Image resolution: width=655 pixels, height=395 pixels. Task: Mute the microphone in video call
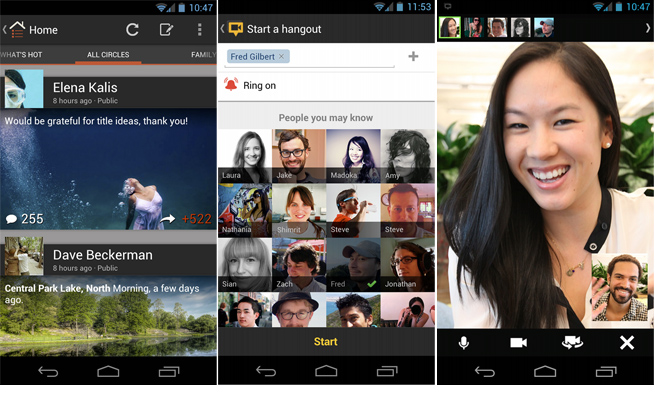point(464,343)
